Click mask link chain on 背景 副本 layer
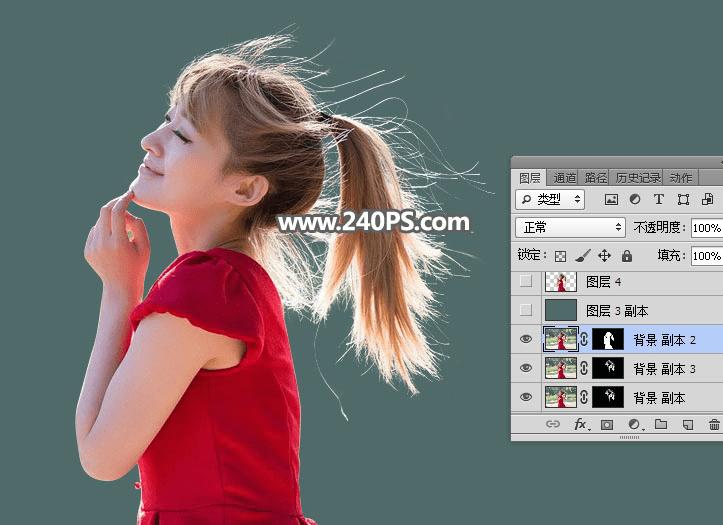The width and height of the screenshot is (723, 525). (x=584, y=397)
